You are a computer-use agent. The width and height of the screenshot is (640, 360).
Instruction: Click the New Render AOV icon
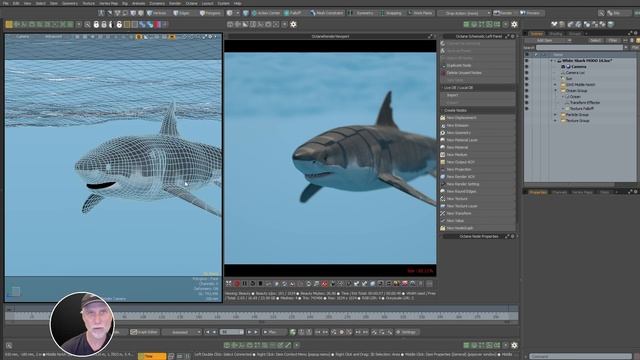tap(443, 177)
